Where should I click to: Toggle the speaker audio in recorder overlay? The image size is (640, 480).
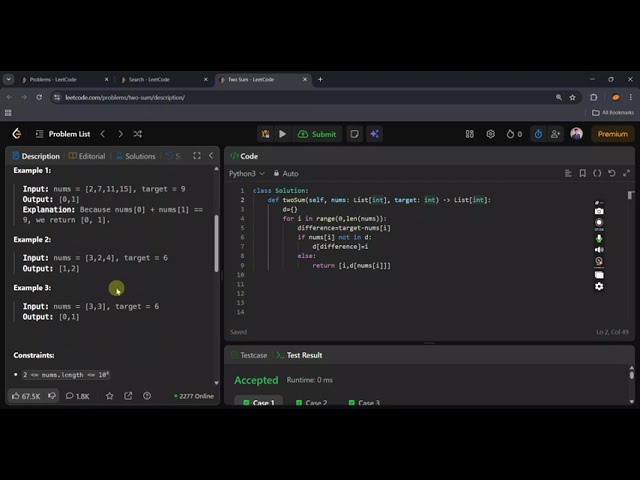pyautogui.click(x=599, y=250)
